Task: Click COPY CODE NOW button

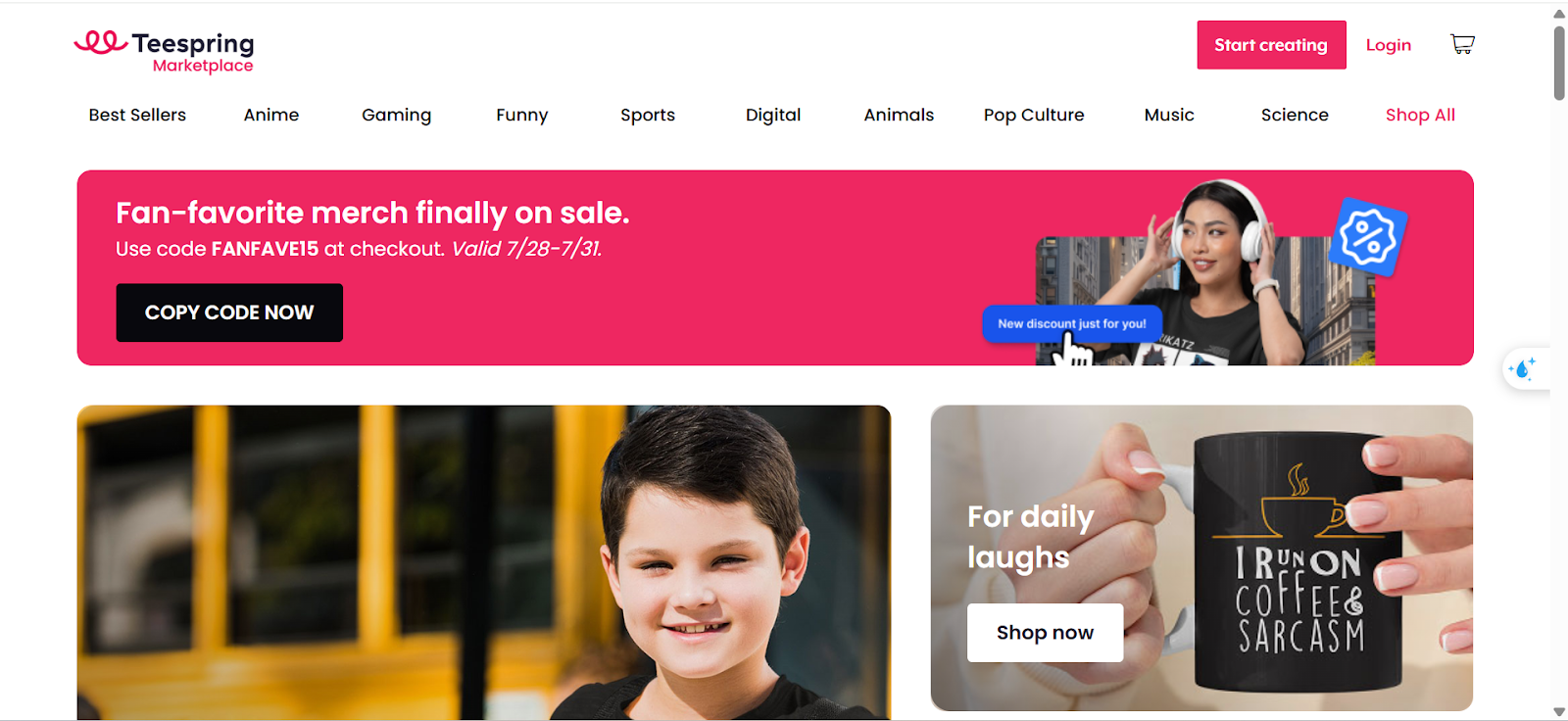Action: pos(229,312)
